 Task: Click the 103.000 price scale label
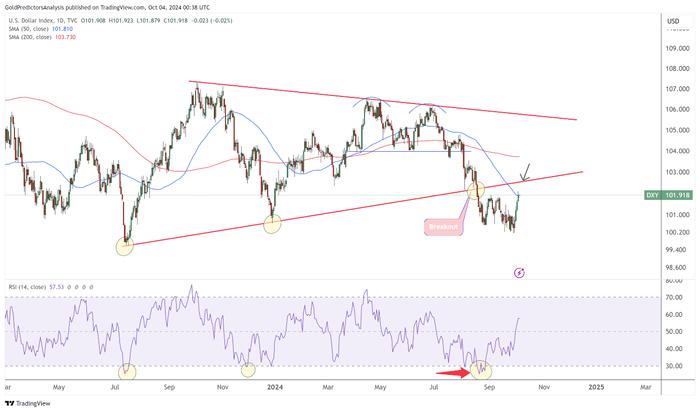click(x=677, y=172)
